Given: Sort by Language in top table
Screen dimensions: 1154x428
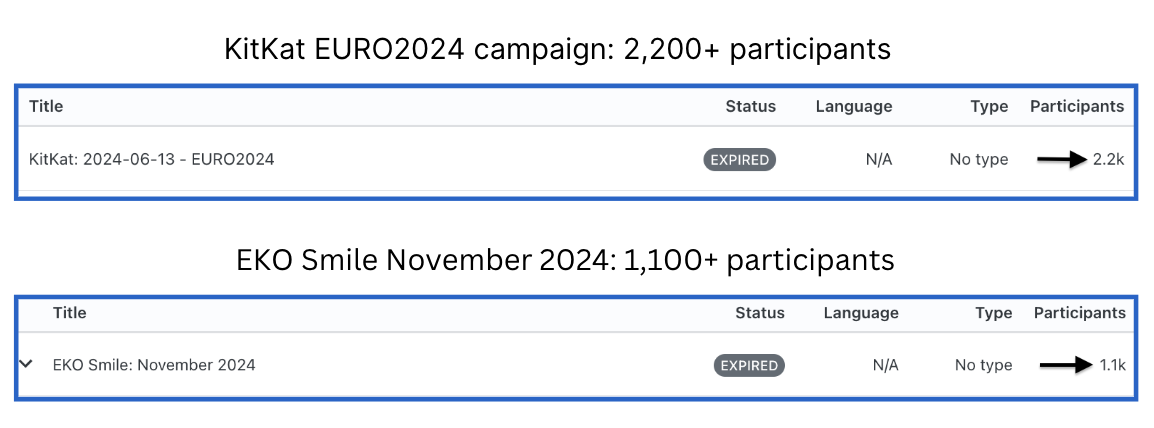Looking at the screenshot, I should tap(854, 107).
